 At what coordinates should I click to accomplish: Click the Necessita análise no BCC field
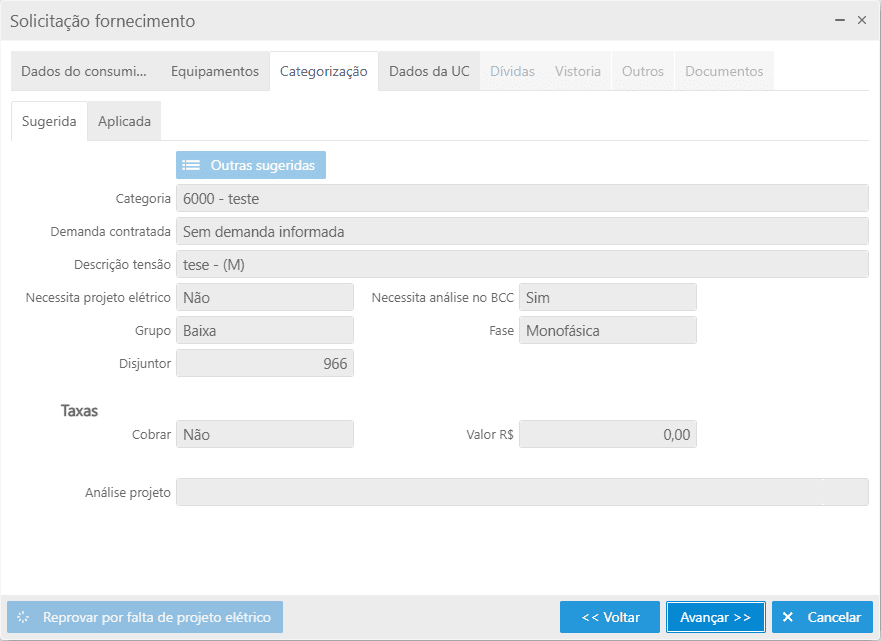click(607, 297)
